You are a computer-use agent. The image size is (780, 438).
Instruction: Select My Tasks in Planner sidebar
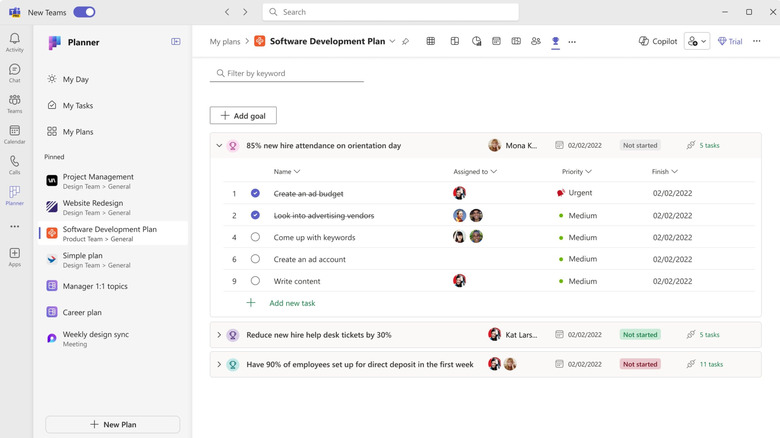coord(77,105)
